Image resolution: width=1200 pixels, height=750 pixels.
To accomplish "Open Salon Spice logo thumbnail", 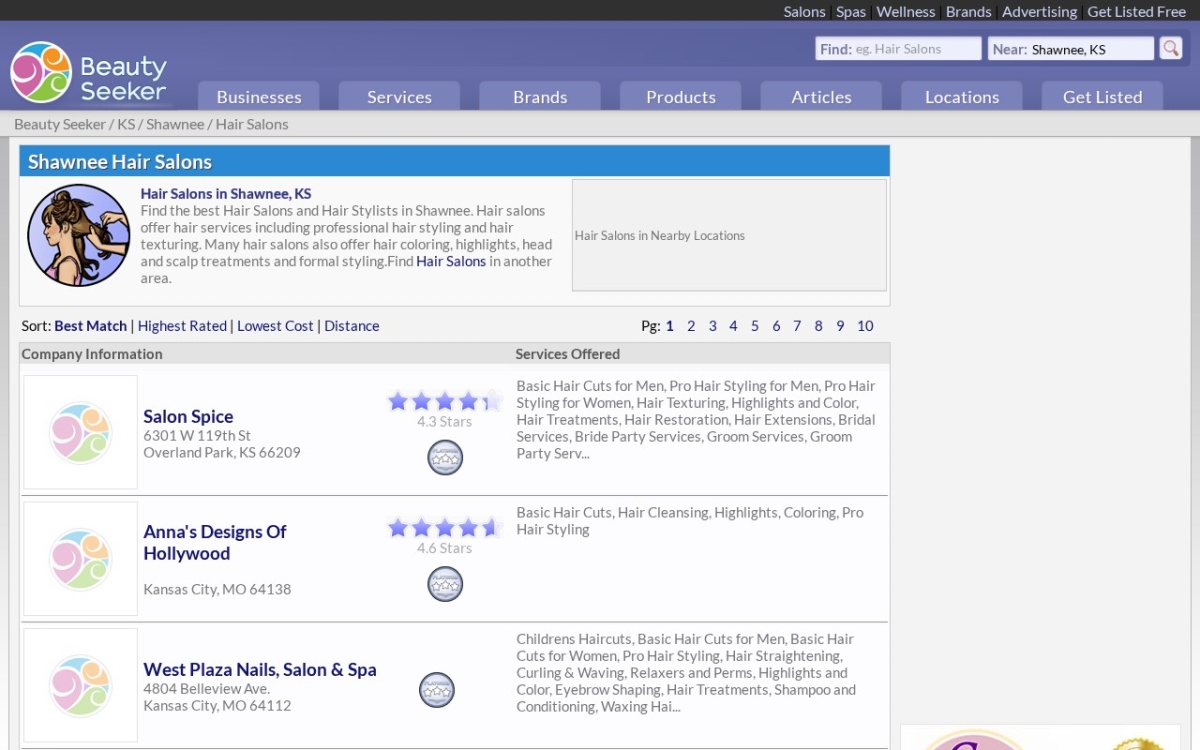I will coord(81,432).
